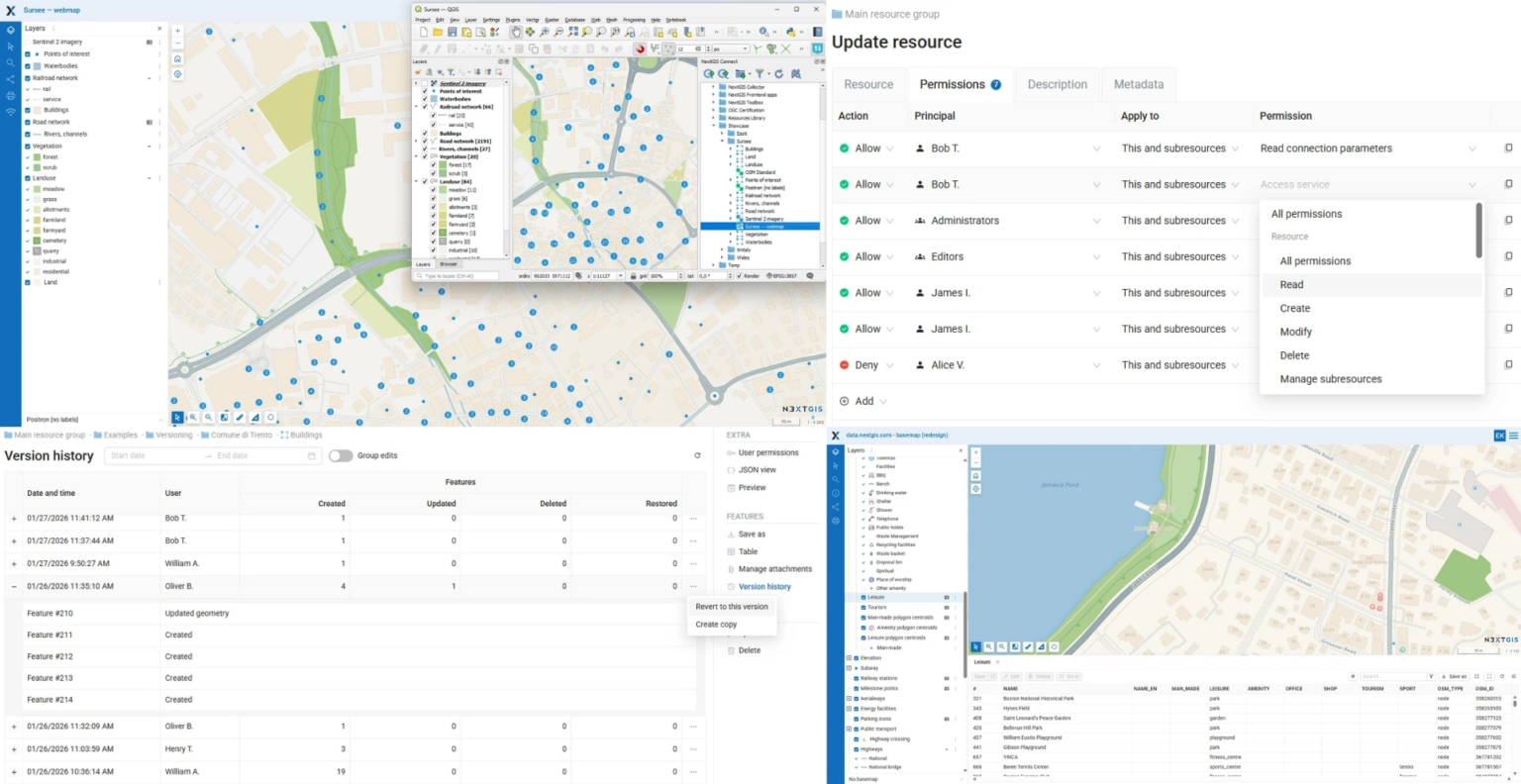Click the snapping magnet icon in QGIS toolbar

[640, 49]
